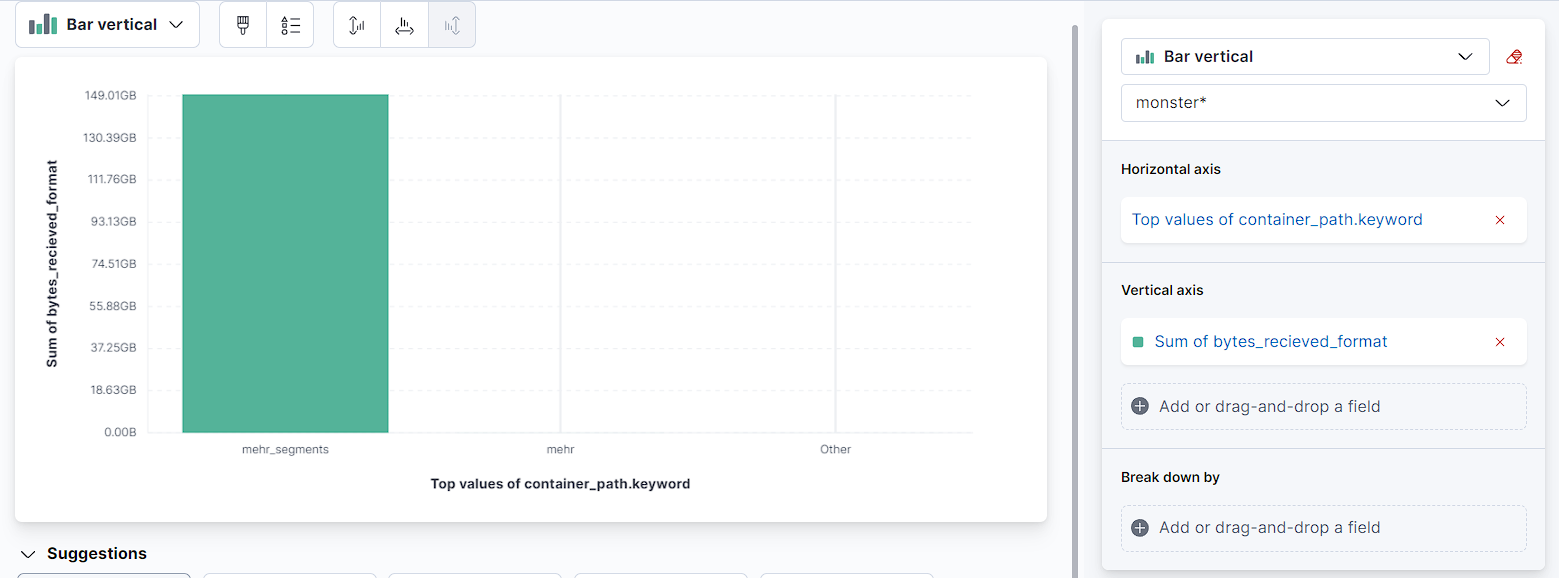Remove Sum of bytes_recieved_format dimension

pos(1499,342)
